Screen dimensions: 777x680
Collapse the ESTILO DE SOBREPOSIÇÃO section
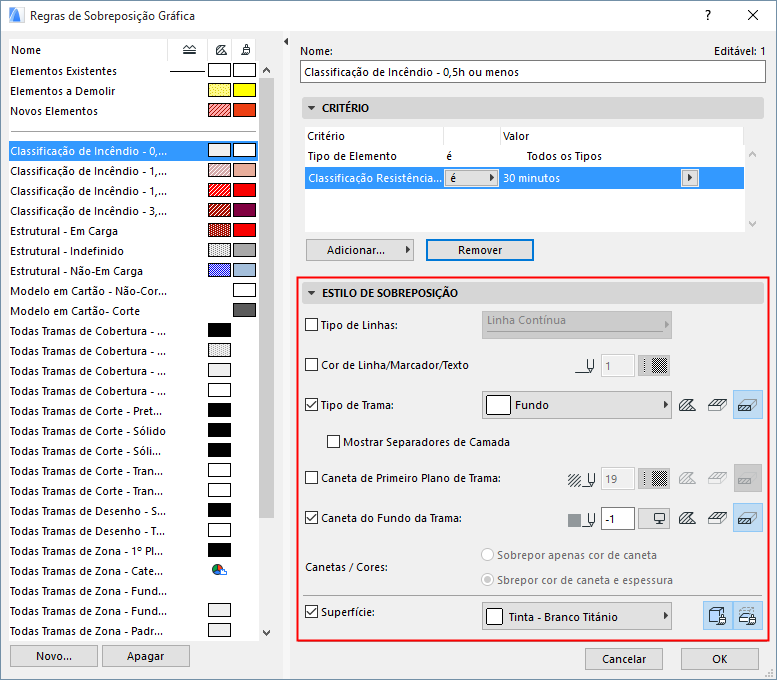click(311, 293)
